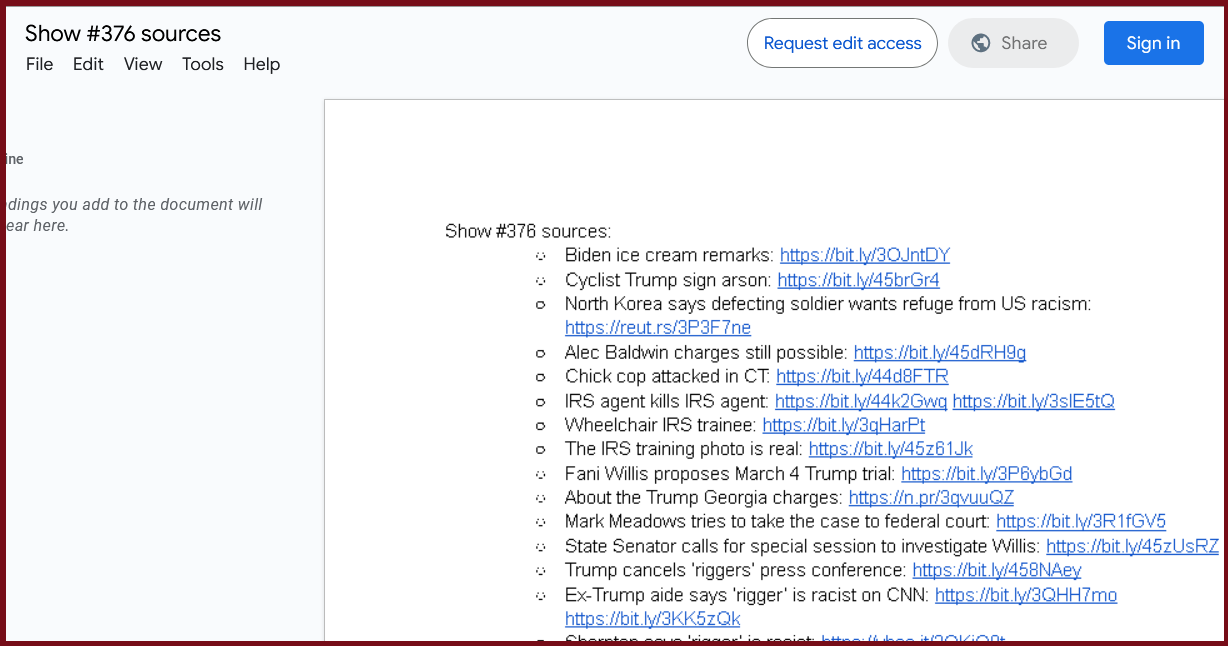The width and height of the screenshot is (1228, 646).
Task: Click text 'Ex-Trump aide says rigger is racist'
Action: [x=747, y=595]
